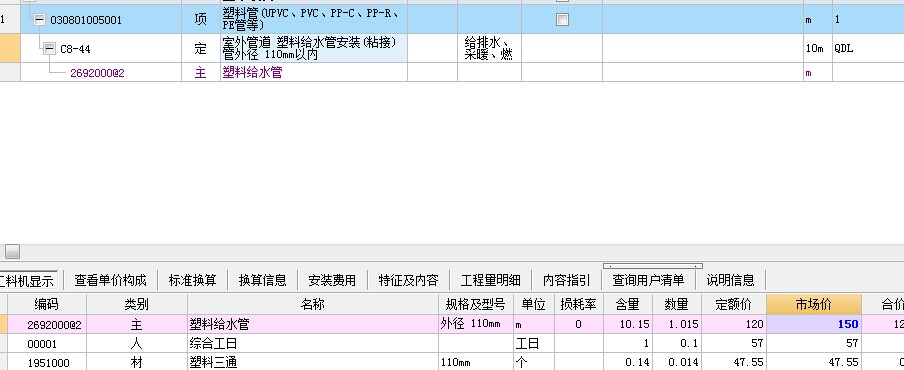Switch to the 内容指引 tab
The width and height of the screenshot is (904, 370).
point(566,281)
